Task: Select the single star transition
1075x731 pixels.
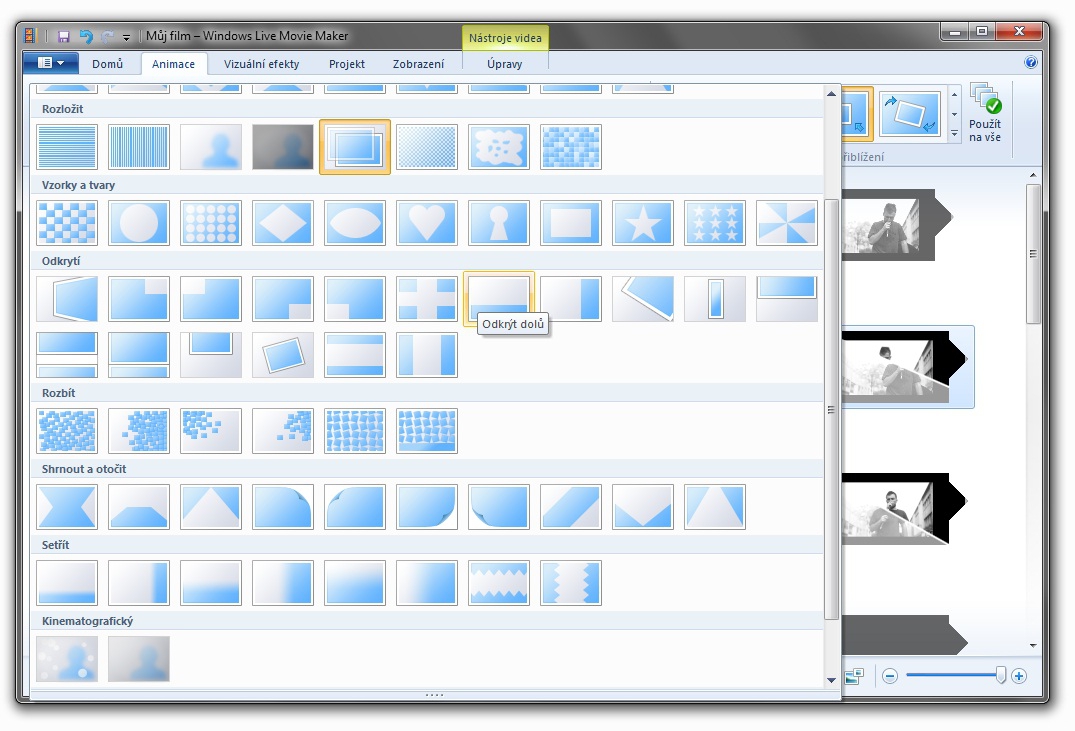Action: (x=642, y=223)
